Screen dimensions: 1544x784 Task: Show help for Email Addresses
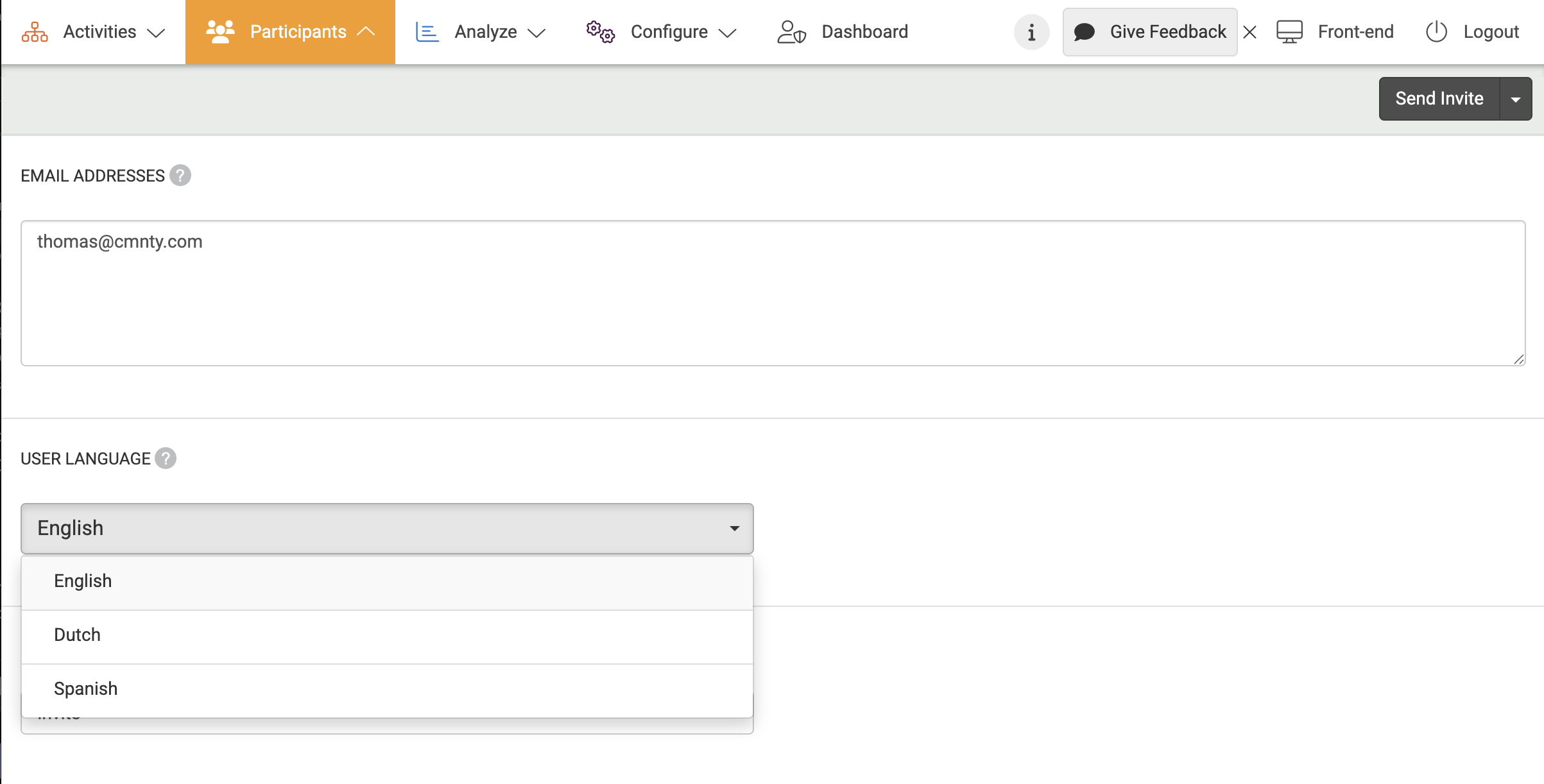(x=180, y=176)
